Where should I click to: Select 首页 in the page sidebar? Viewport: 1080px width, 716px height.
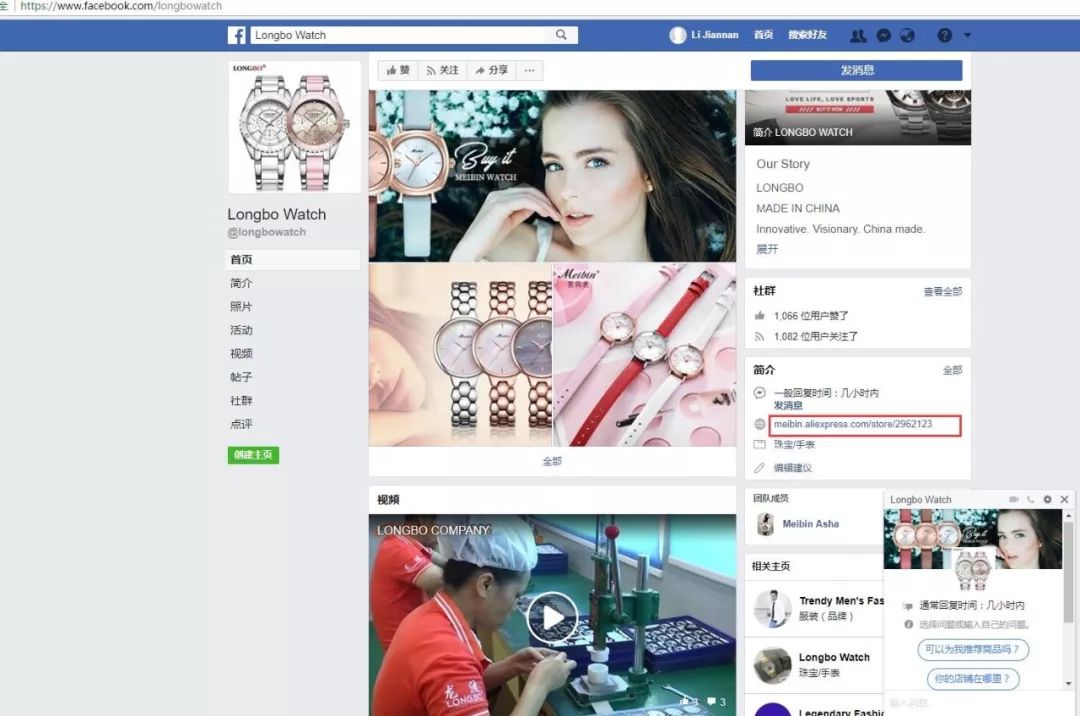click(293, 260)
